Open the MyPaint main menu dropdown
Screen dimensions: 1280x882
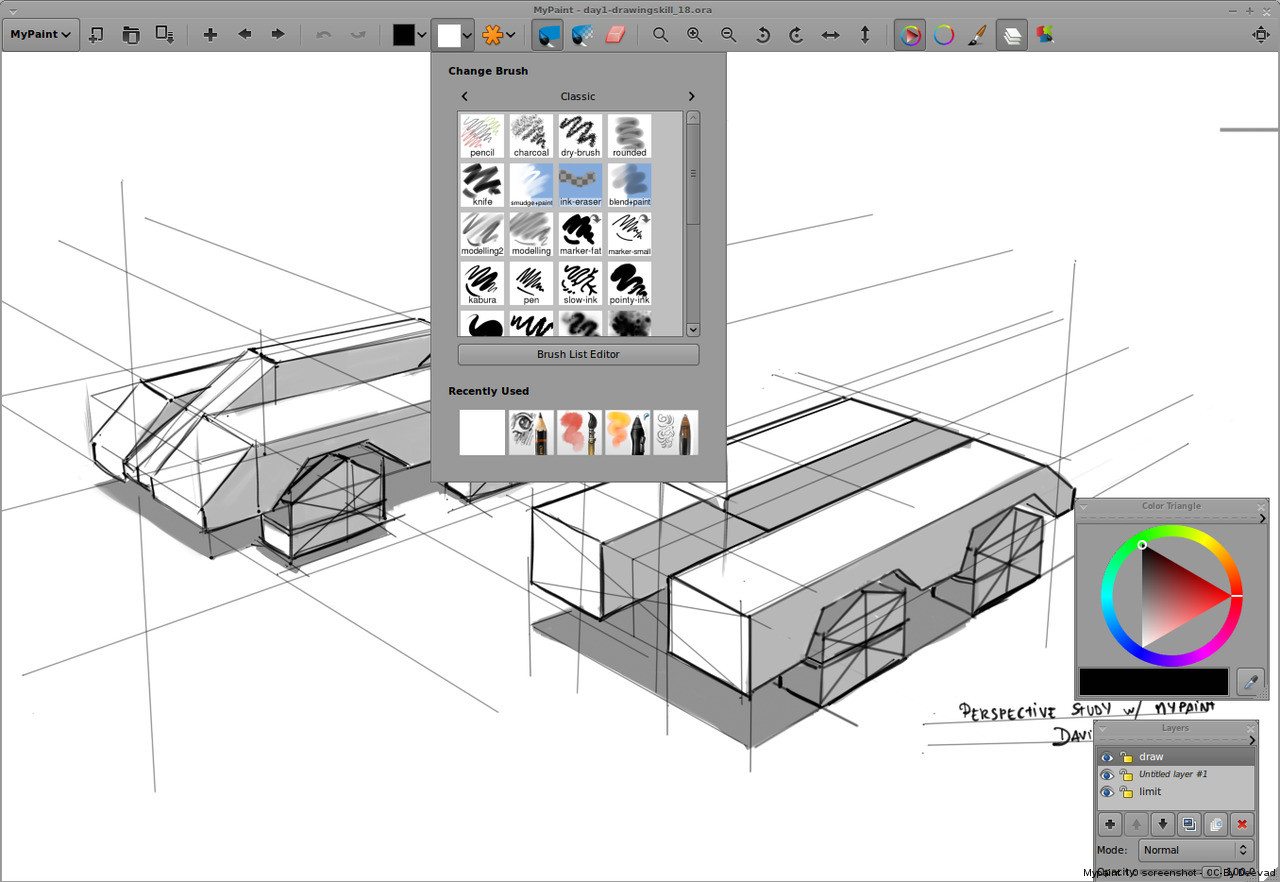click(40, 35)
